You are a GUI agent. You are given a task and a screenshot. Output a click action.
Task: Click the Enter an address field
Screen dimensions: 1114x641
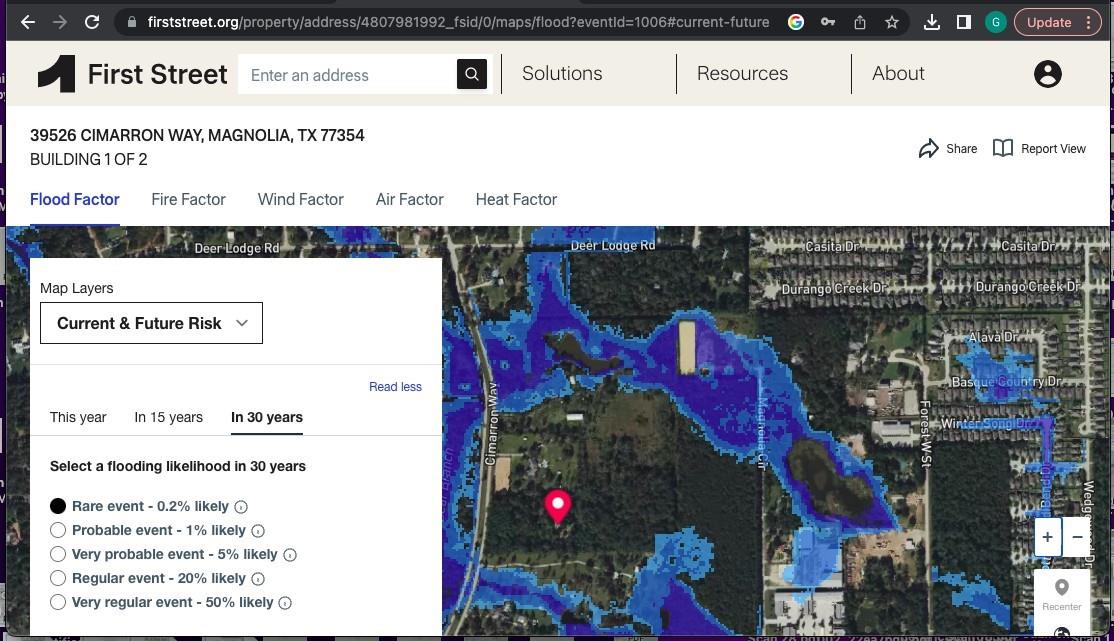click(347, 75)
